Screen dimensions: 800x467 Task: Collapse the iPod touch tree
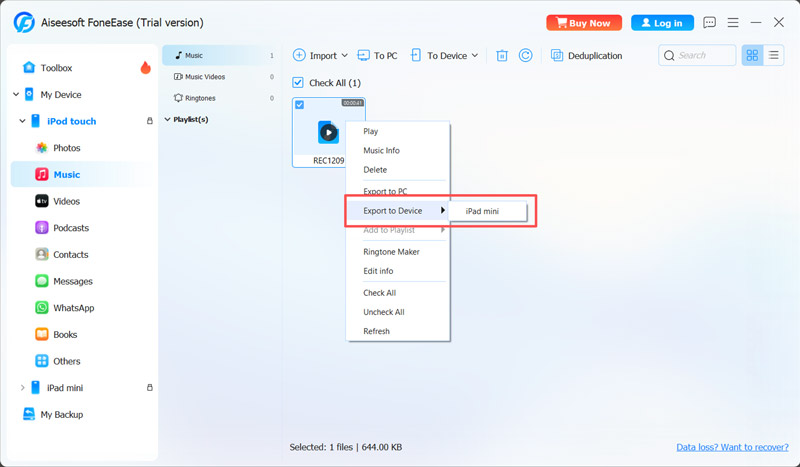point(22,121)
